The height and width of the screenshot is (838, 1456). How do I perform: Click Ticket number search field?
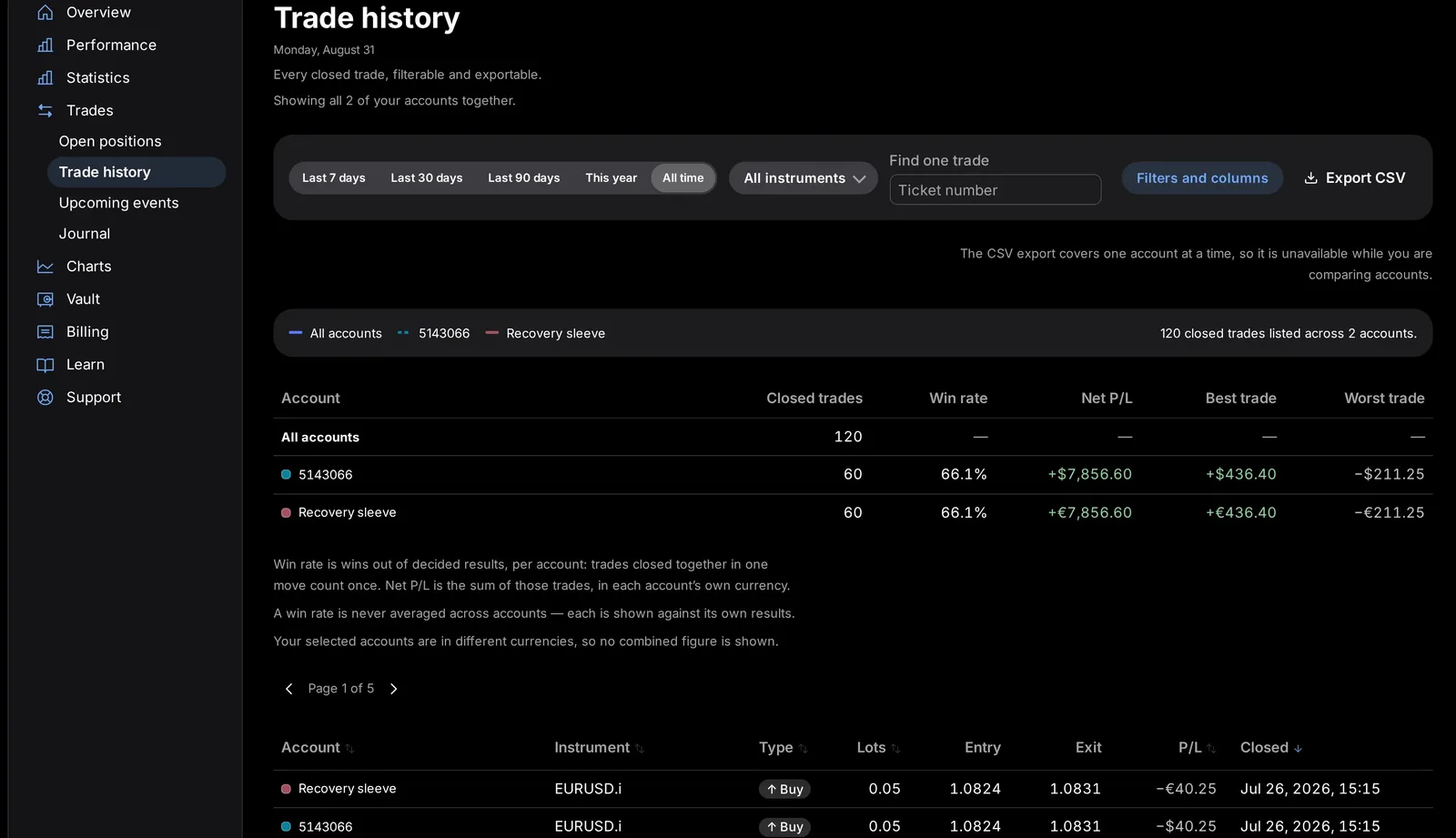(996, 190)
